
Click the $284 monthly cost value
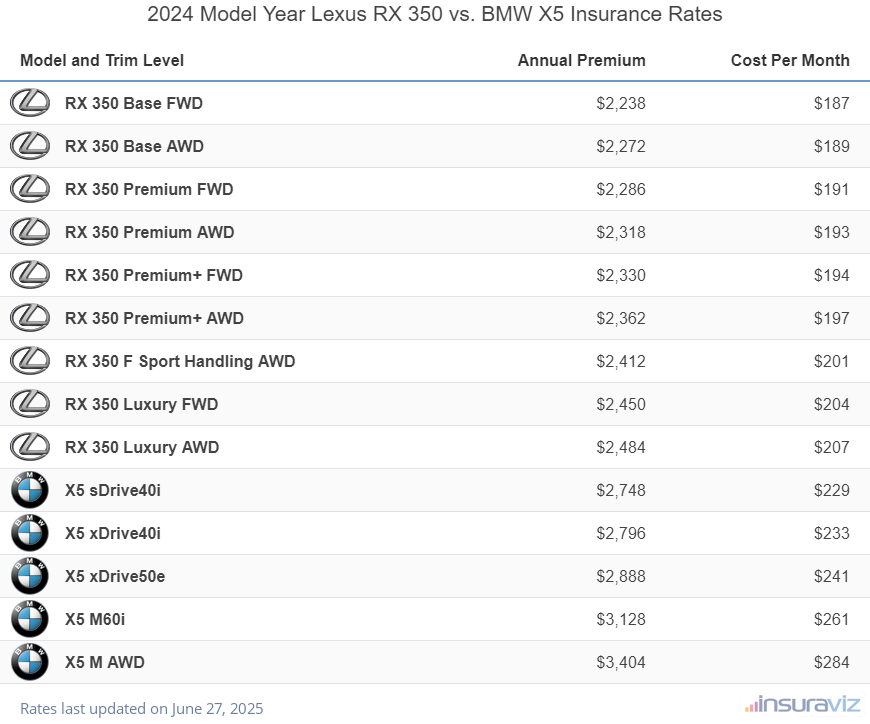coord(832,662)
